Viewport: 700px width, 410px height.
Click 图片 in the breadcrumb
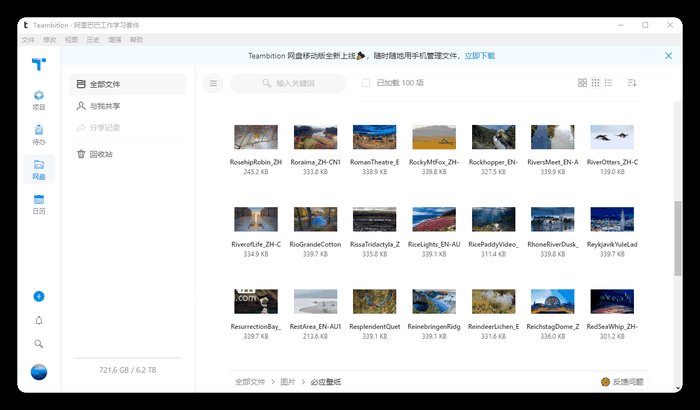click(288, 382)
